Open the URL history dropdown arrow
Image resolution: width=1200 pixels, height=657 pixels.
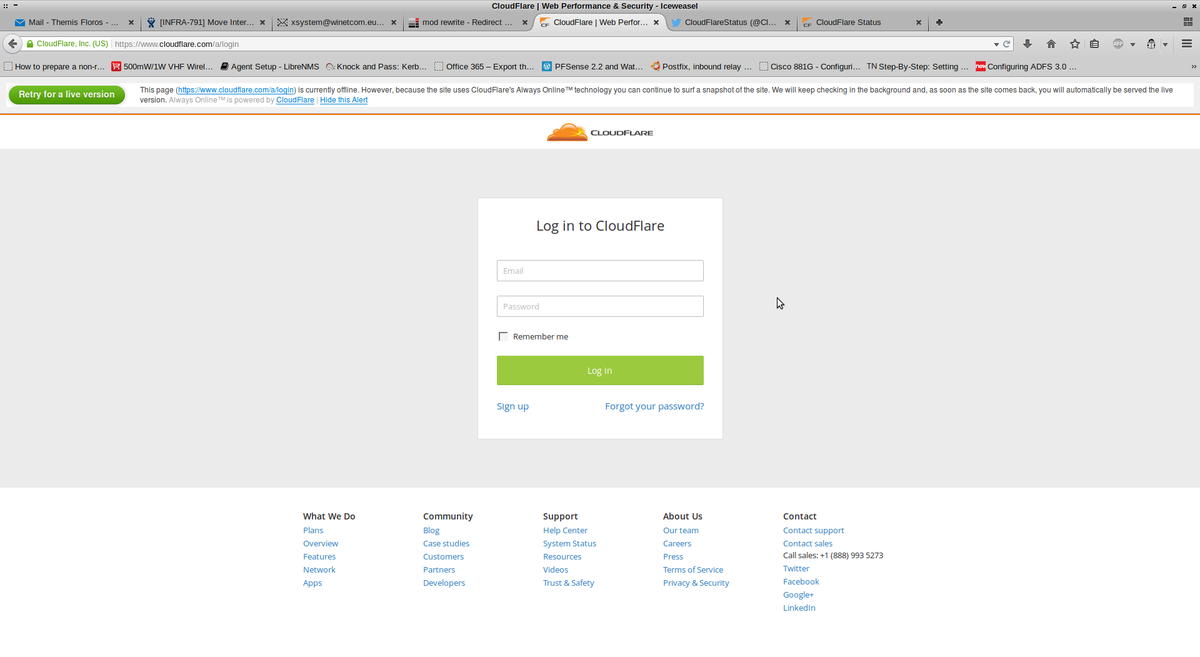(x=995, y=44)
